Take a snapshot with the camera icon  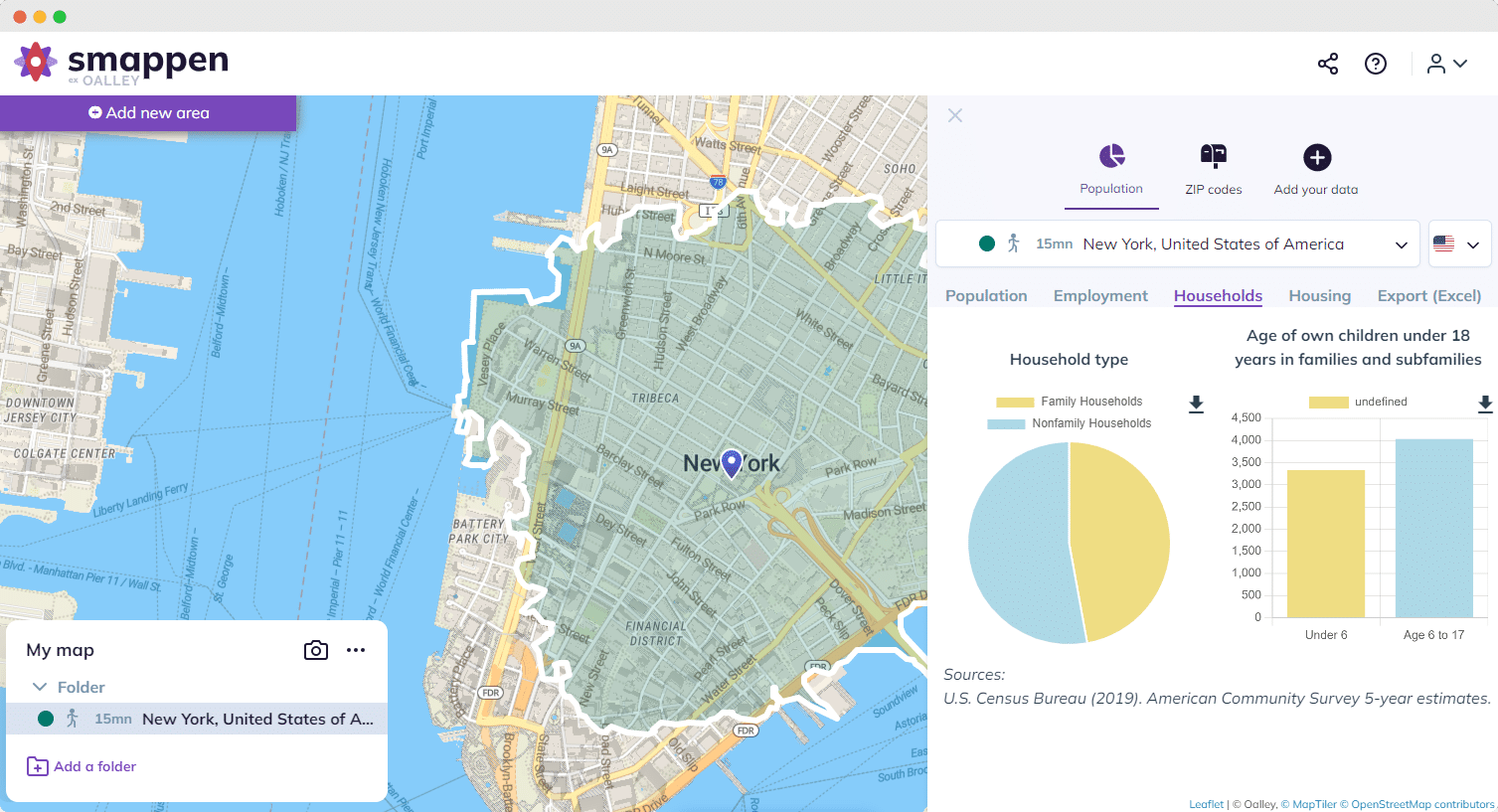315,650
